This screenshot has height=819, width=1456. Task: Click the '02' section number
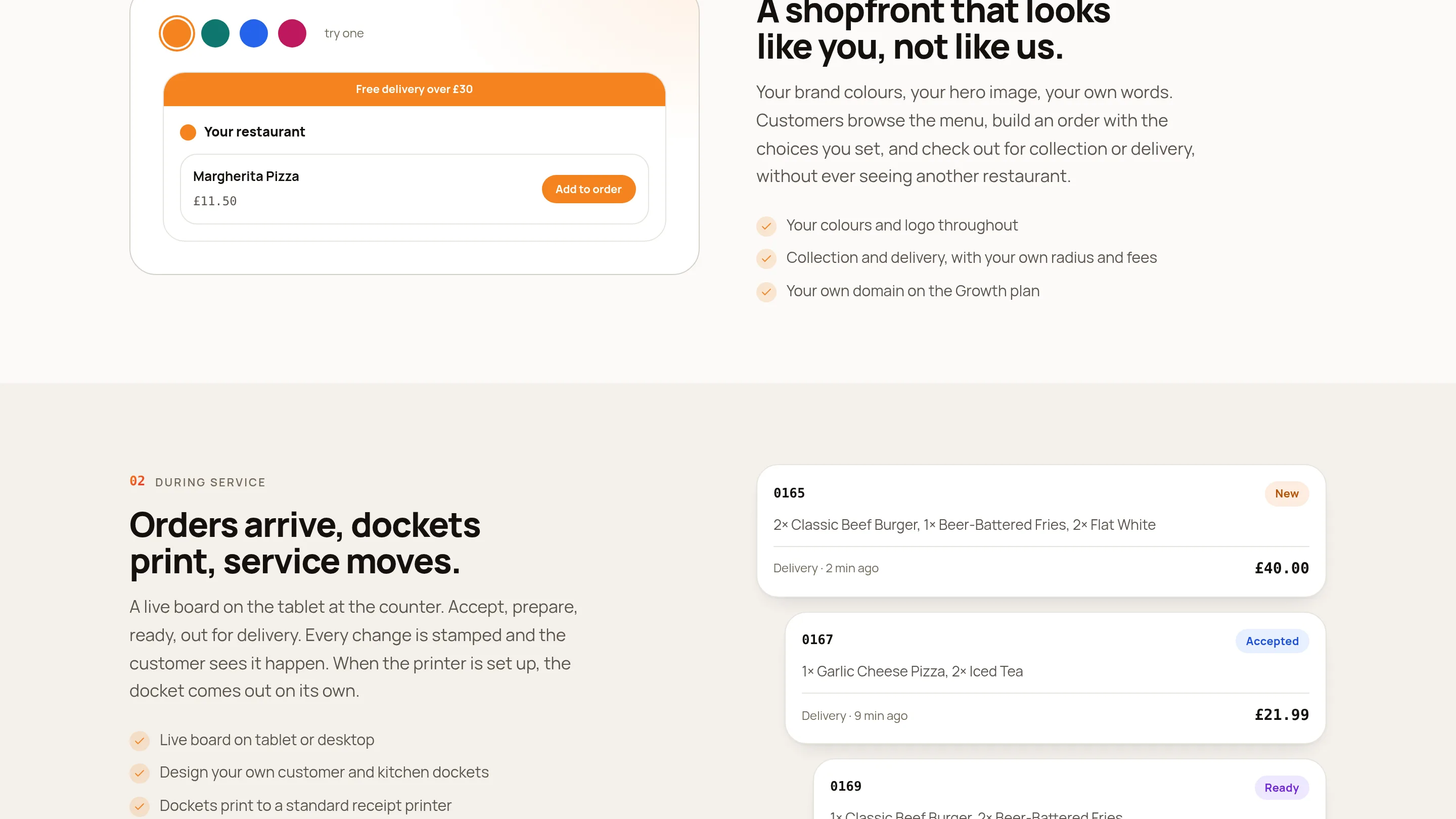pyautogui.click(x=137, y=481)
